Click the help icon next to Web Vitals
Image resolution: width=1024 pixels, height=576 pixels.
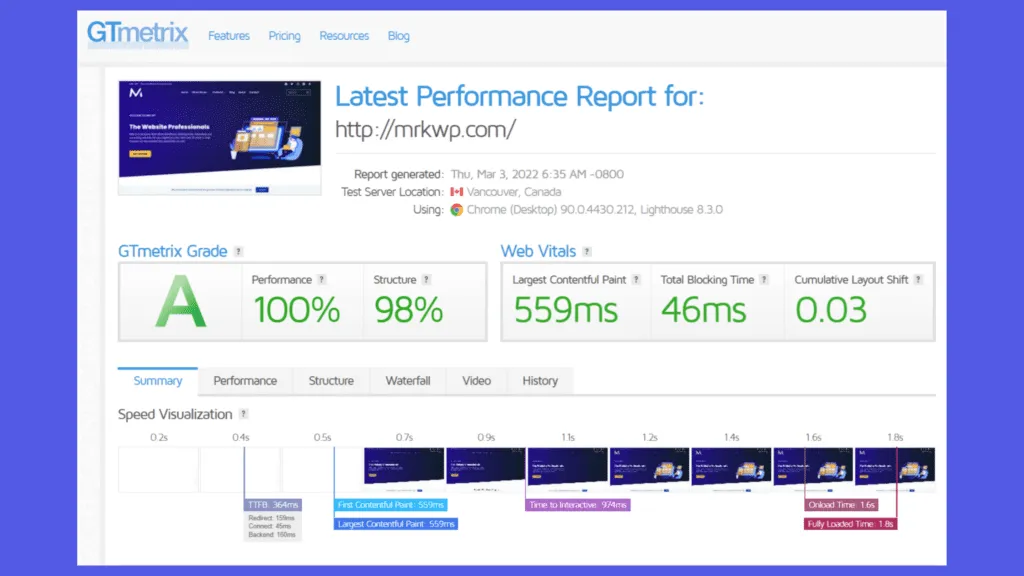tap(587, 251)
